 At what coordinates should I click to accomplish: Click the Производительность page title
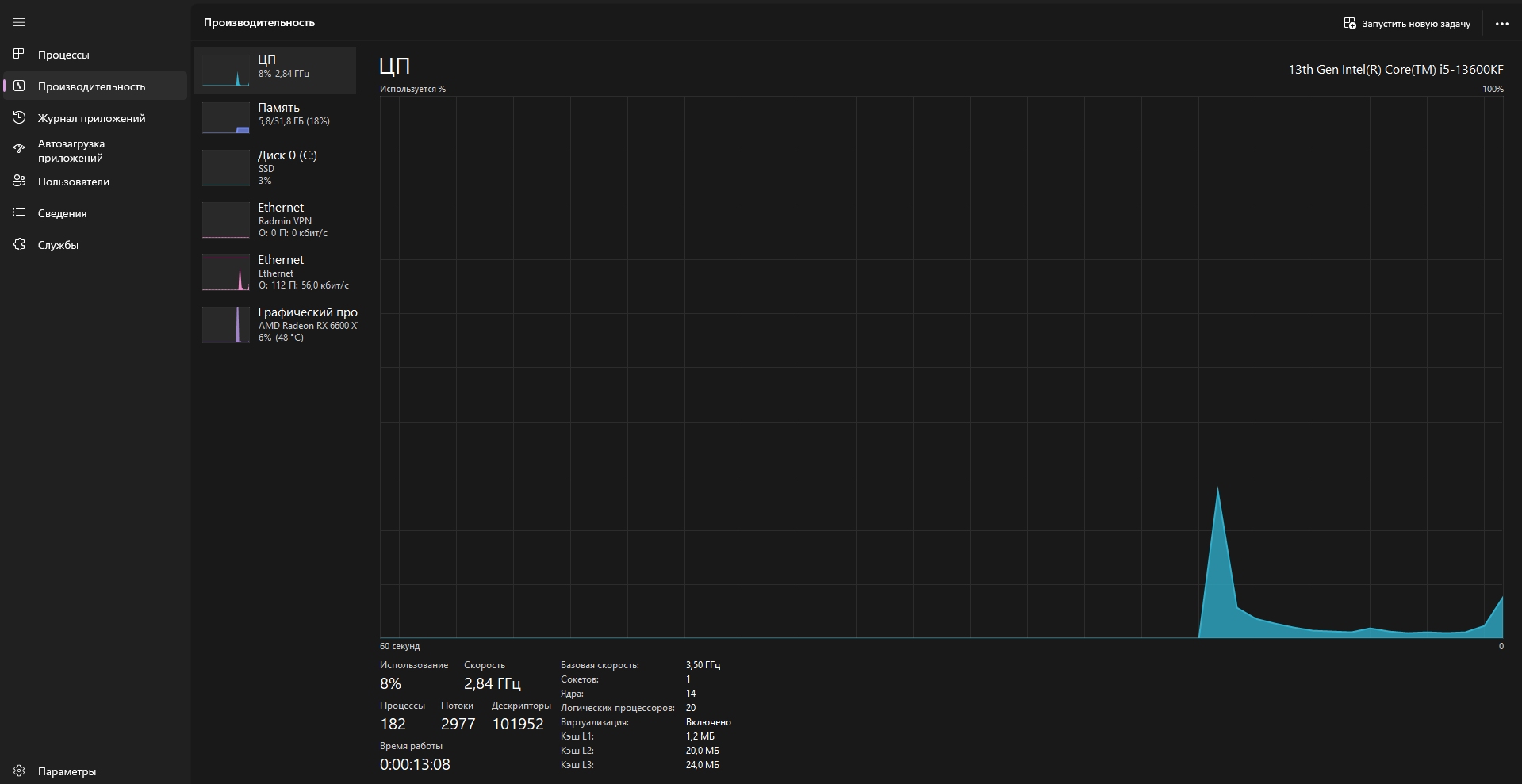point(259,23)
